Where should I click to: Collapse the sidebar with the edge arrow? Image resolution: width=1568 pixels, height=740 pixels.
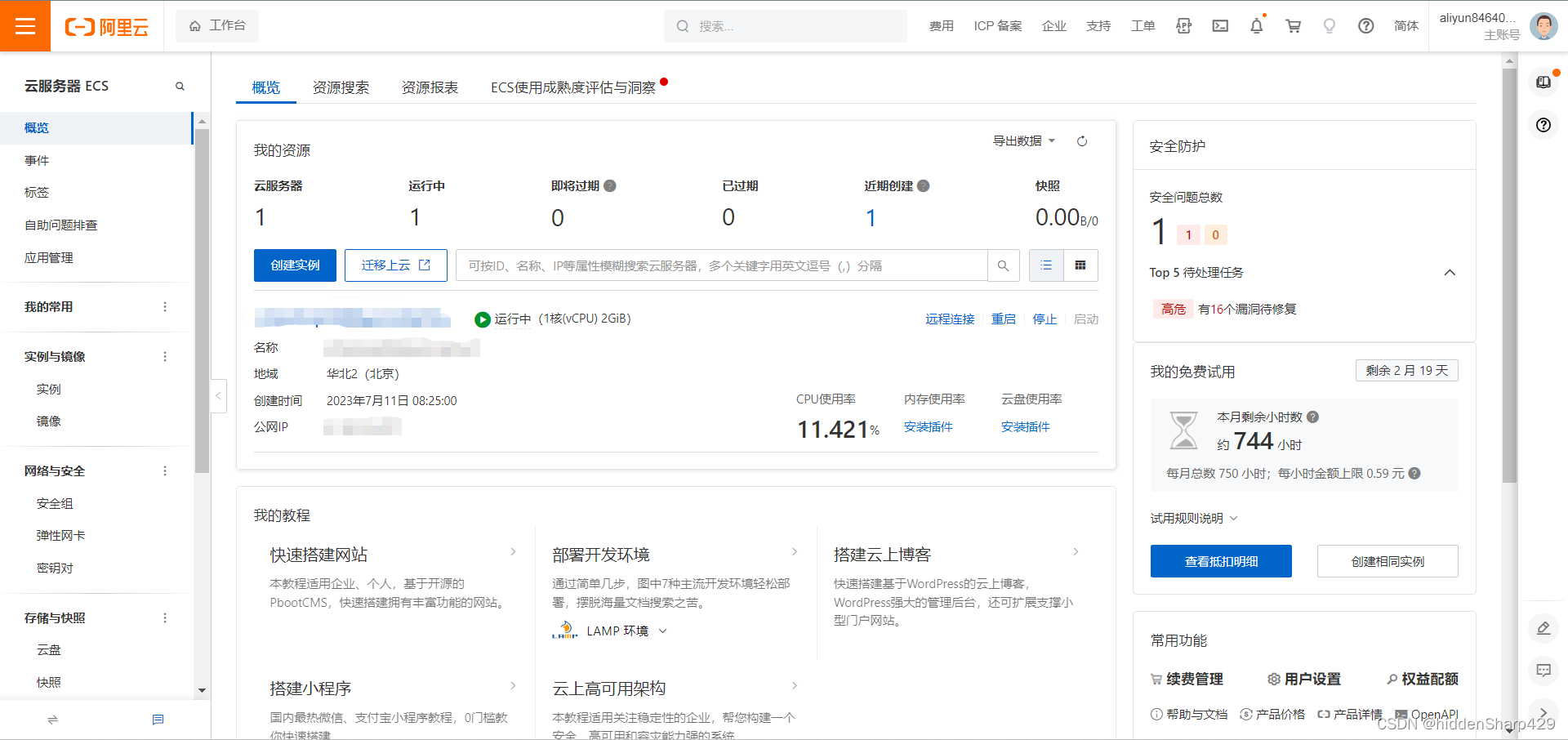tap(218, 396)
